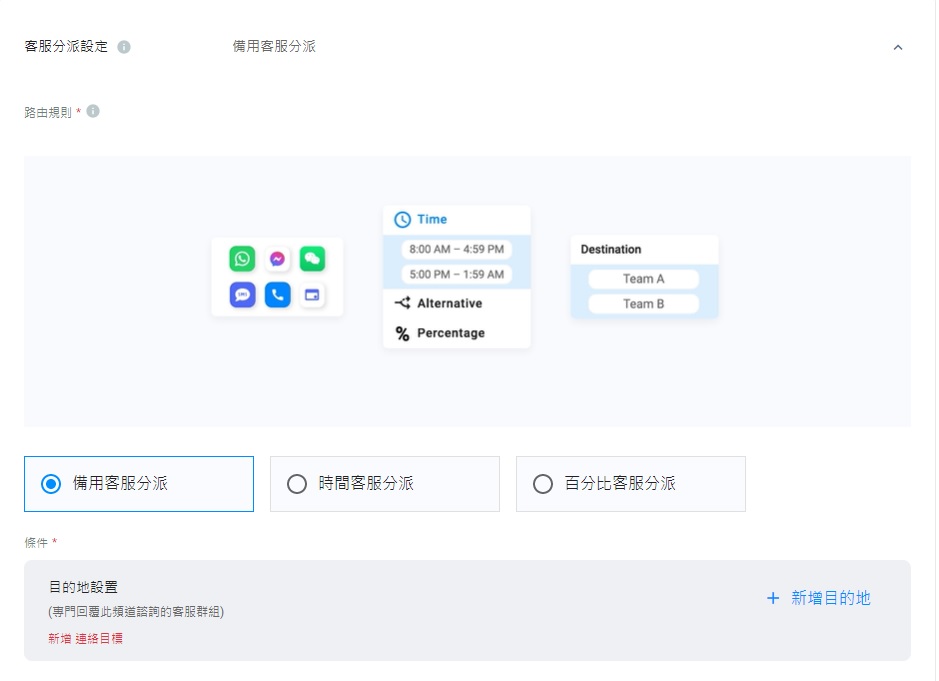Click the 備用客服分派 summary text in header
The image size is (939, 681).
274,46
